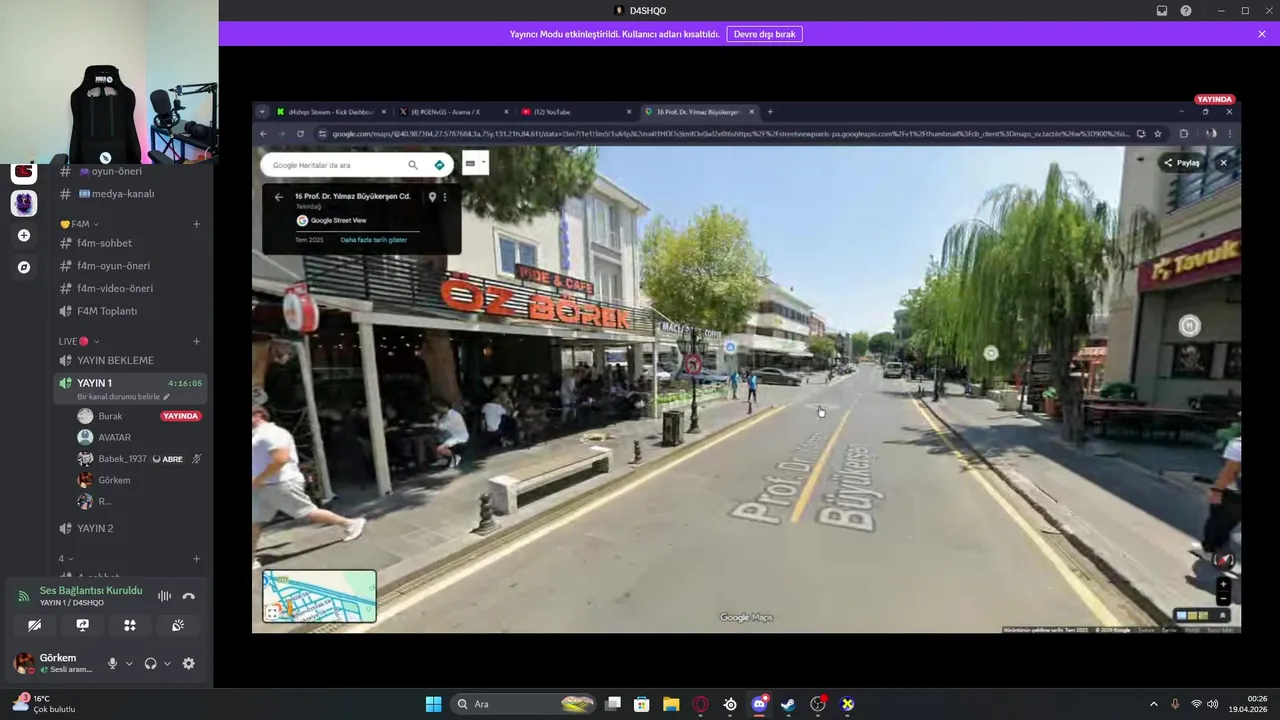This screenshot has height=720, width=1280.
Task: Start screen share in Discord voice panel
Action: coord(83,625)
